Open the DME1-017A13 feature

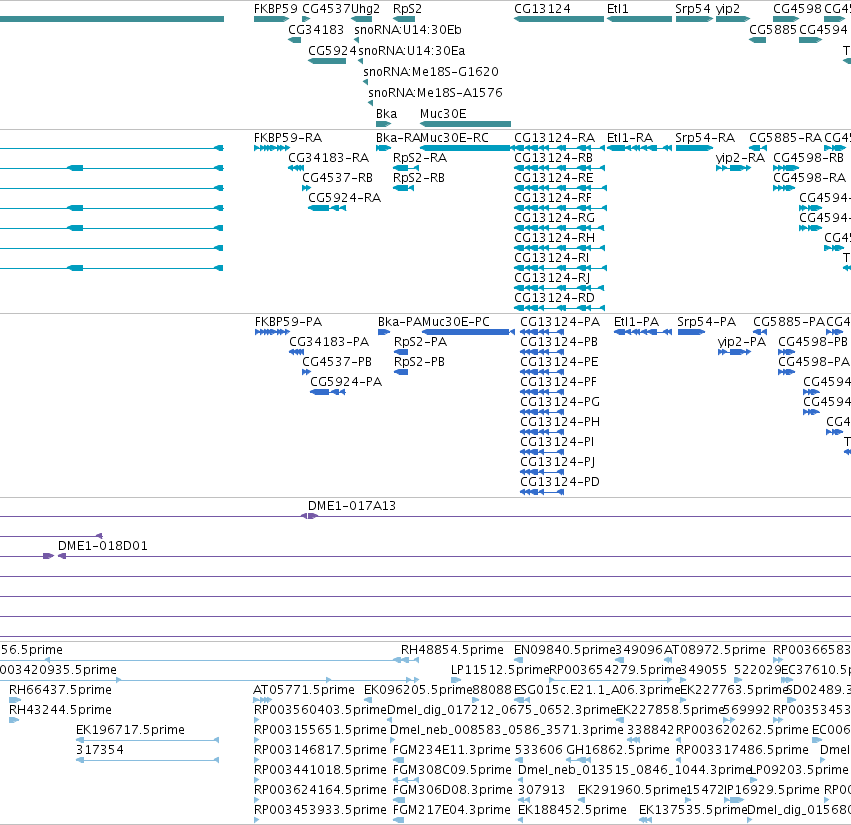pos(352,506)
